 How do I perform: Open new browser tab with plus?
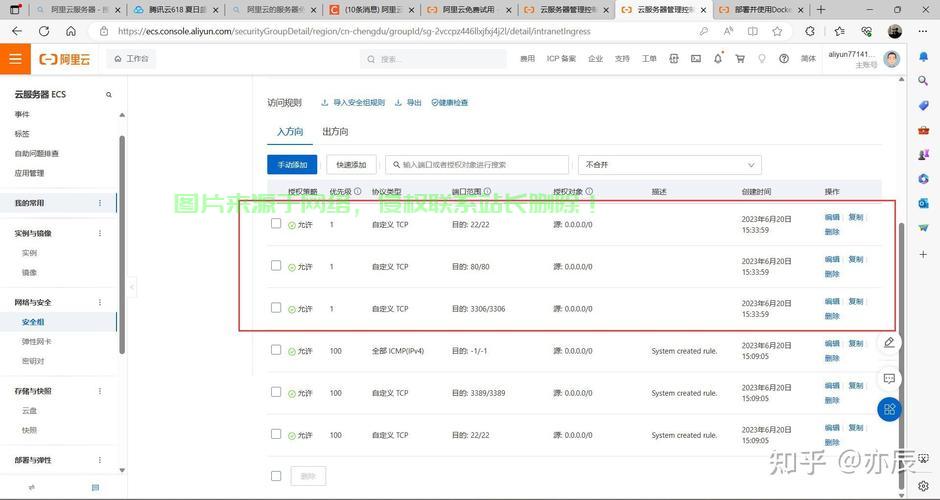pos(821,10)
